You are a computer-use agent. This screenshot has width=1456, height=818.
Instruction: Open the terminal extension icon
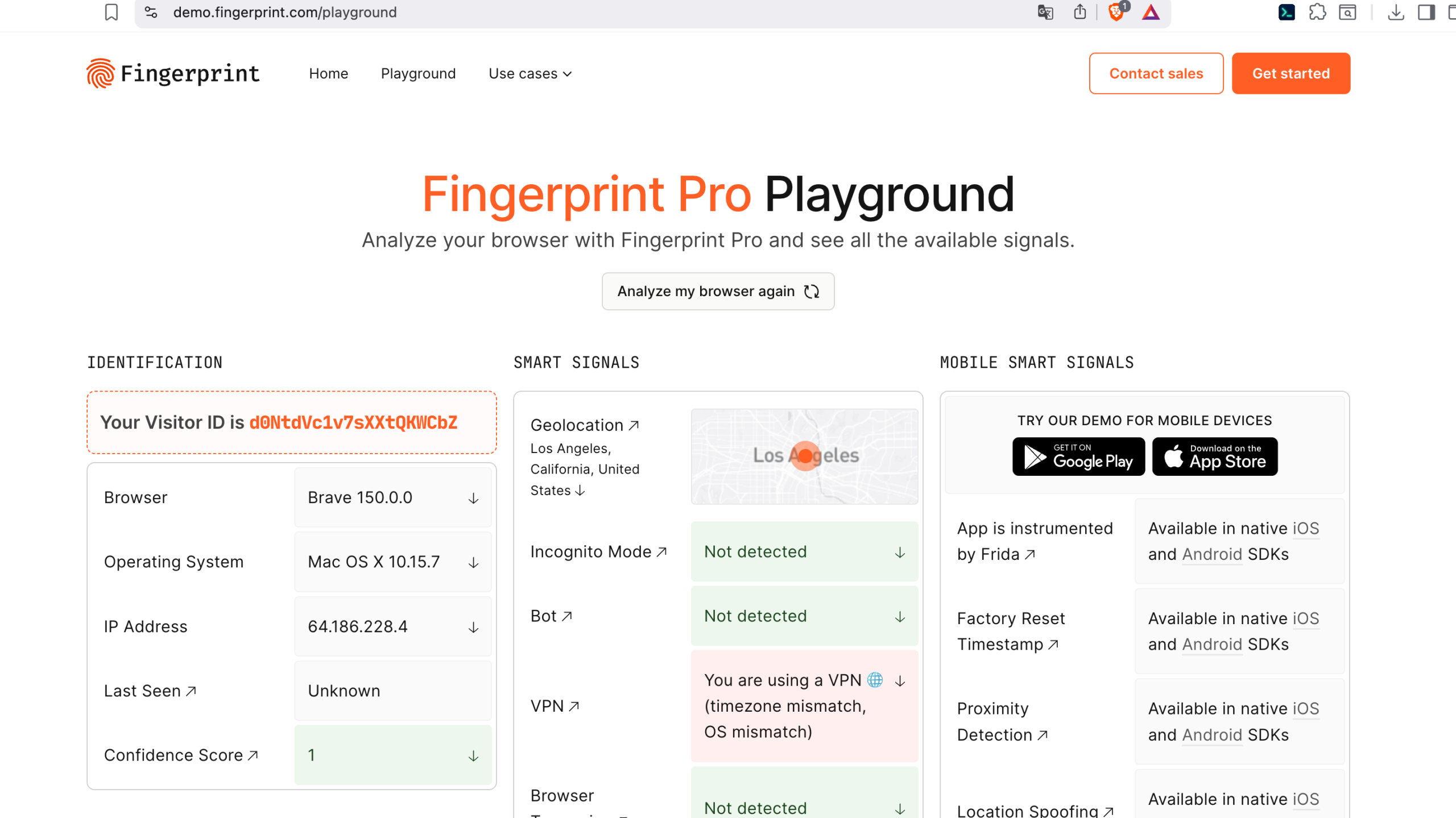1287,12
